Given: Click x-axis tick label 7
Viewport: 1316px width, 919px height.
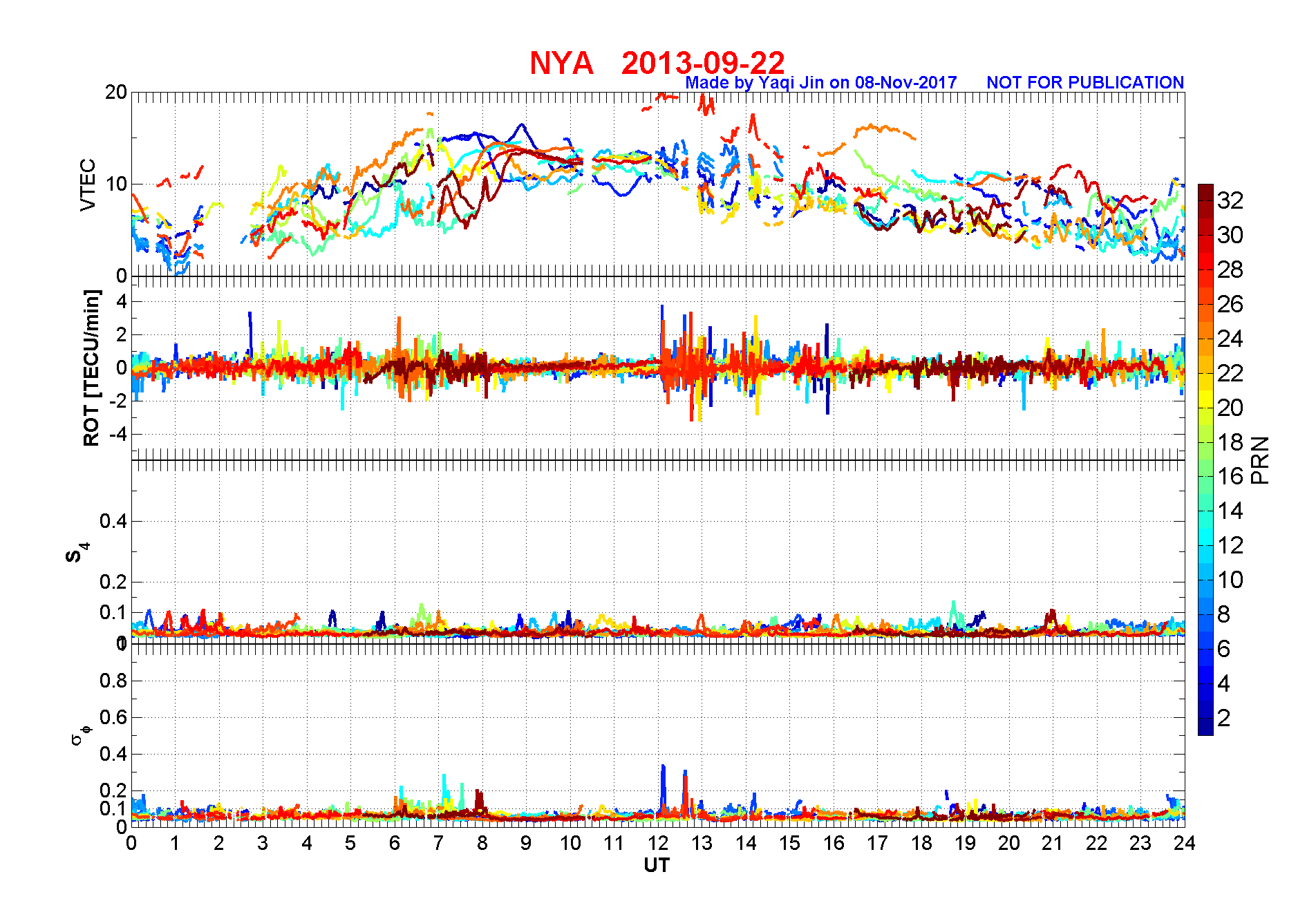Looking at the screenshot, I should pos(438,843).
